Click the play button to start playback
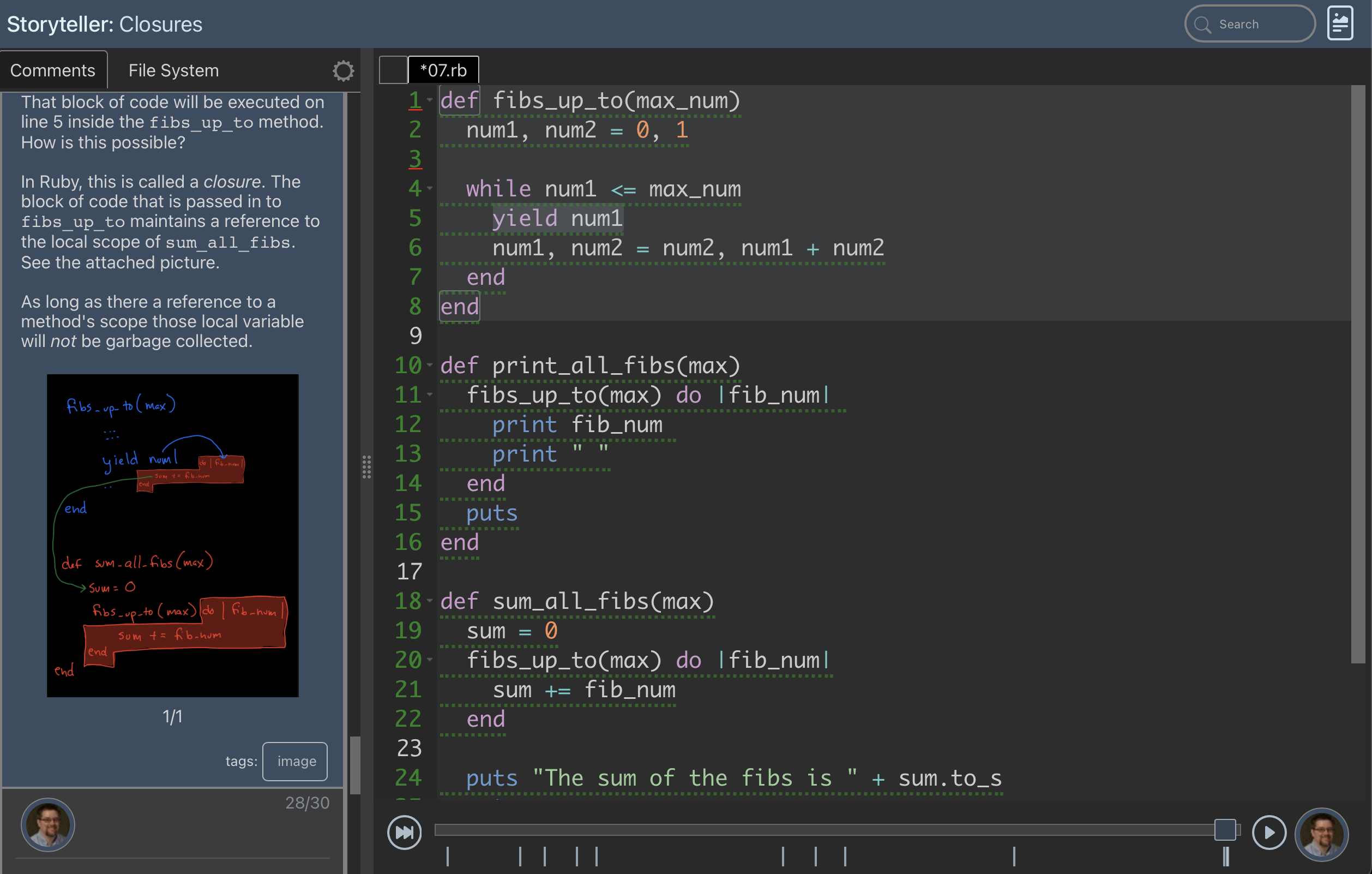The height and width of the screenshot is (874, 1372). pos(1269,830)
